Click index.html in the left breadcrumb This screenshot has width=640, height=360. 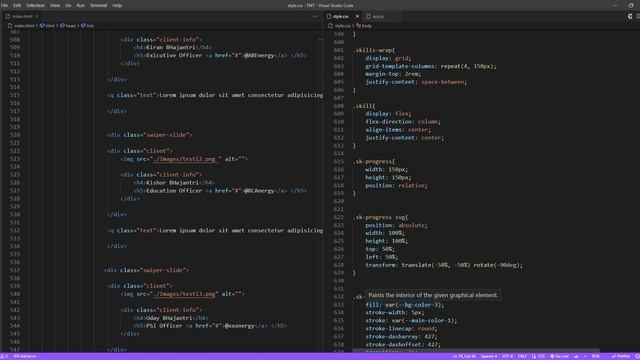(x=24, y=25)
